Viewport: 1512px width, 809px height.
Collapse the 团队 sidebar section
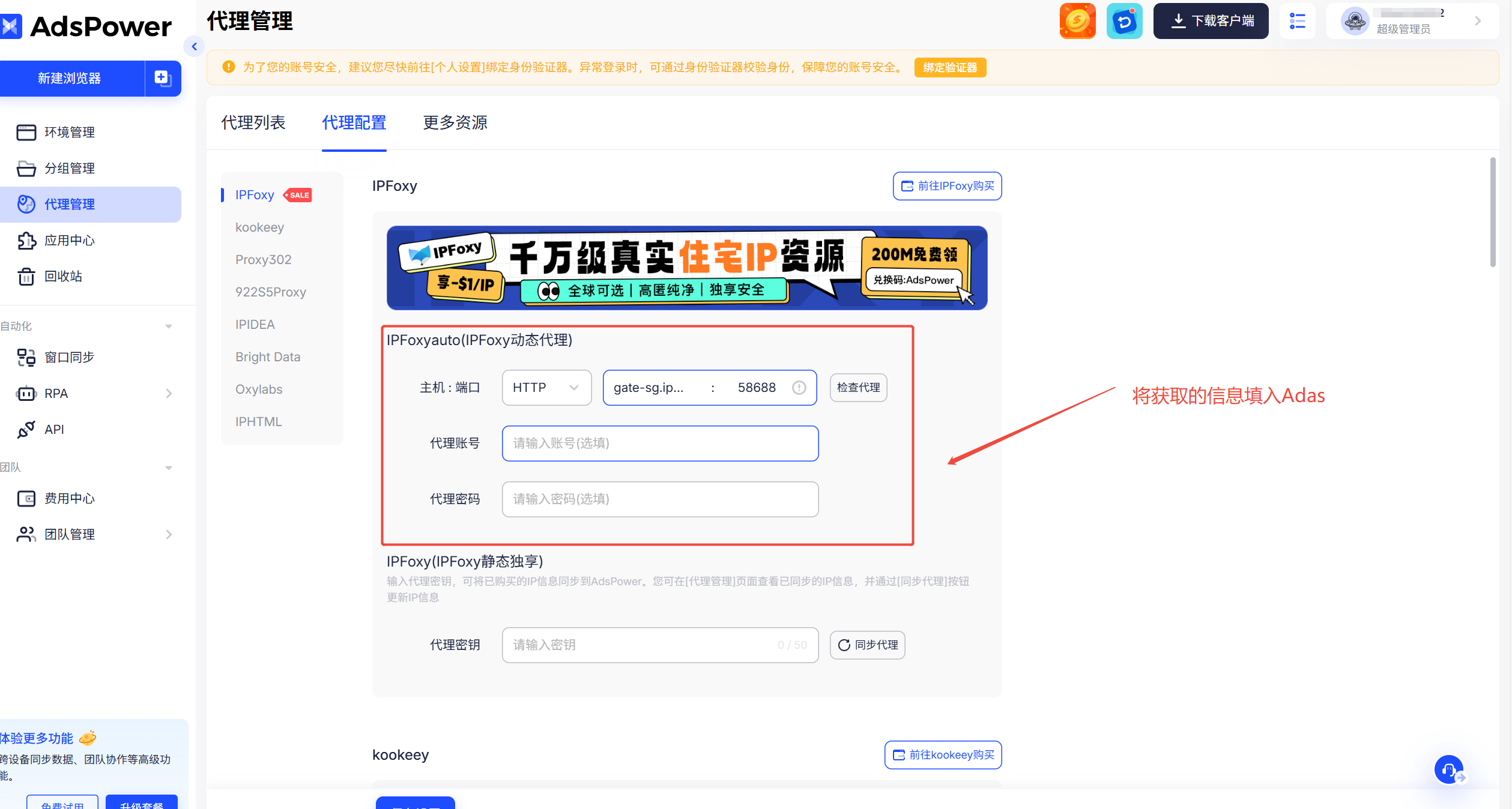pos(168,468)
